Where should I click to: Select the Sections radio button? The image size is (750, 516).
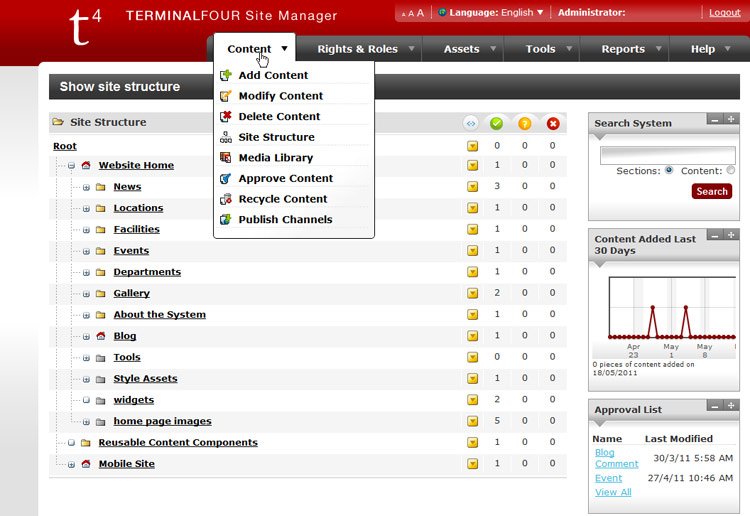[x=669, y=170]
